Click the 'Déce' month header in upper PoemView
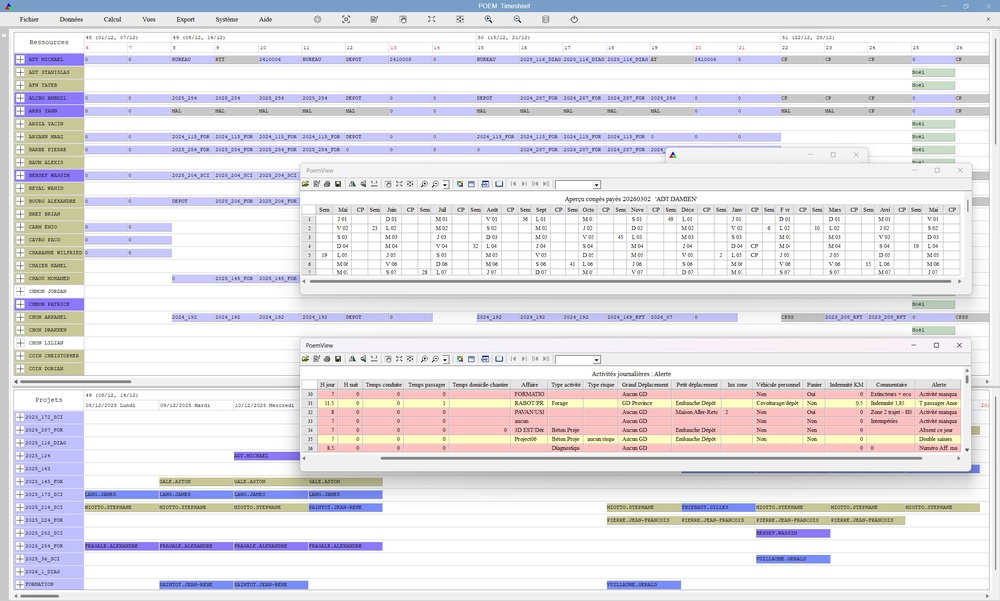This screenshot has height=601, width=1000. tap(688, 209)
